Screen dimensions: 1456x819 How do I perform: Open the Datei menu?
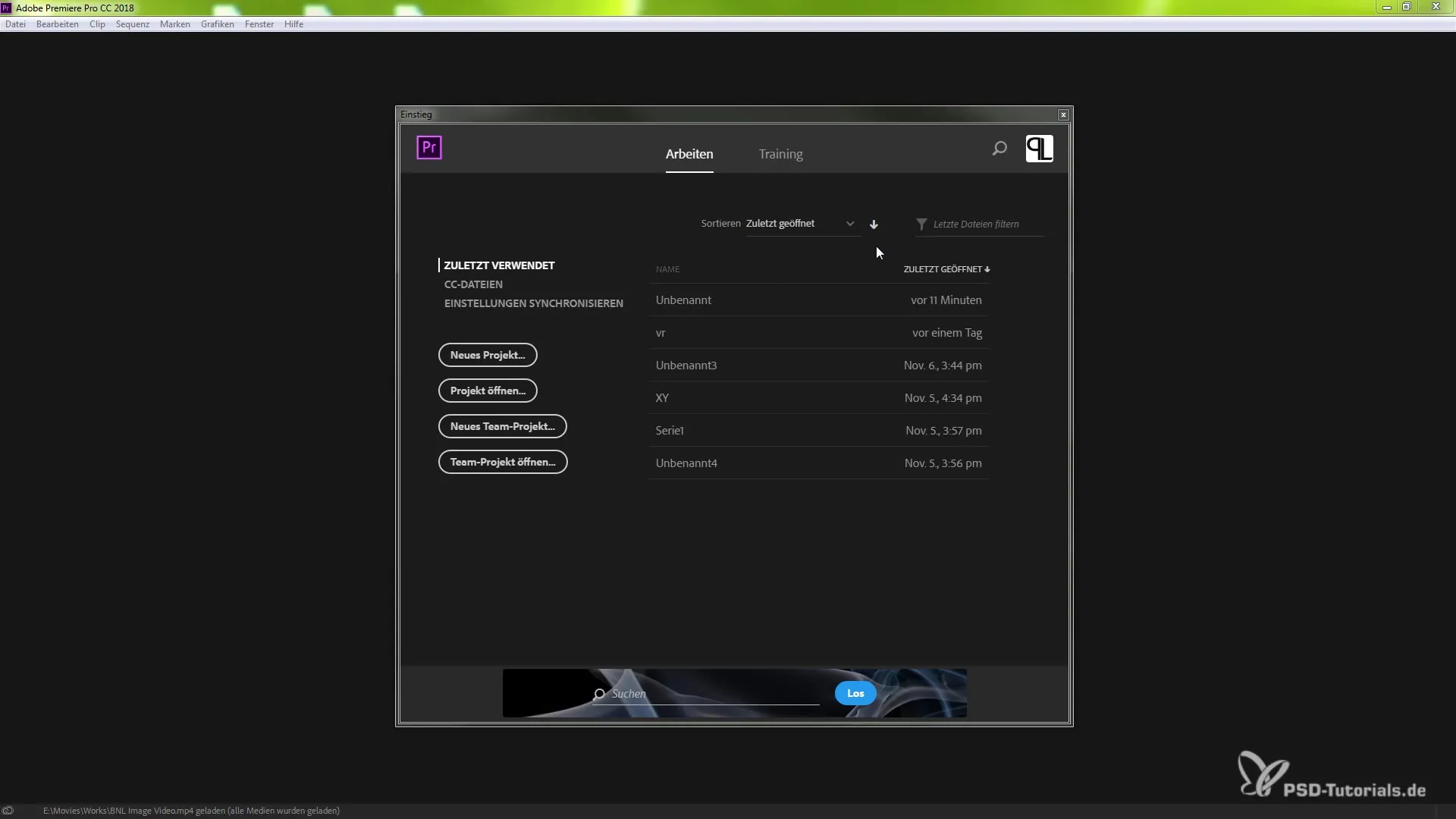15,24
